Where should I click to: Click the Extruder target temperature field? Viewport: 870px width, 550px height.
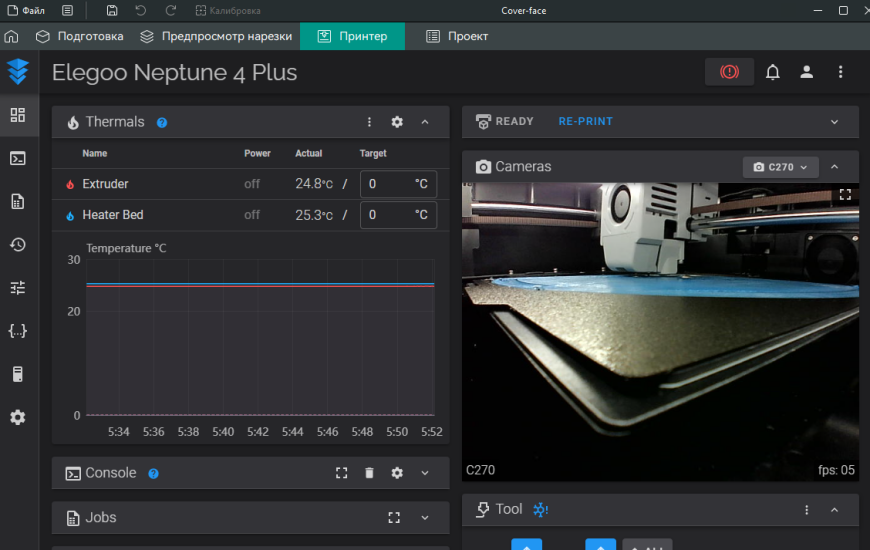pos(385,185)
